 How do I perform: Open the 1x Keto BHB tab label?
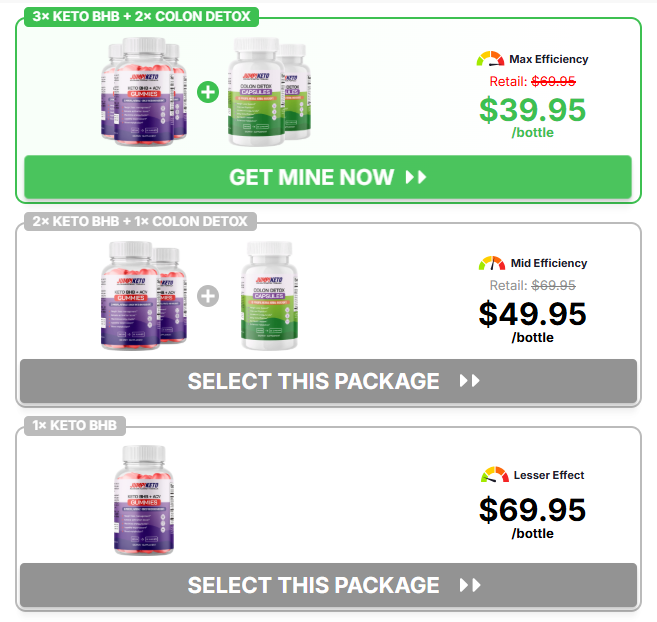tap(75, 425)
